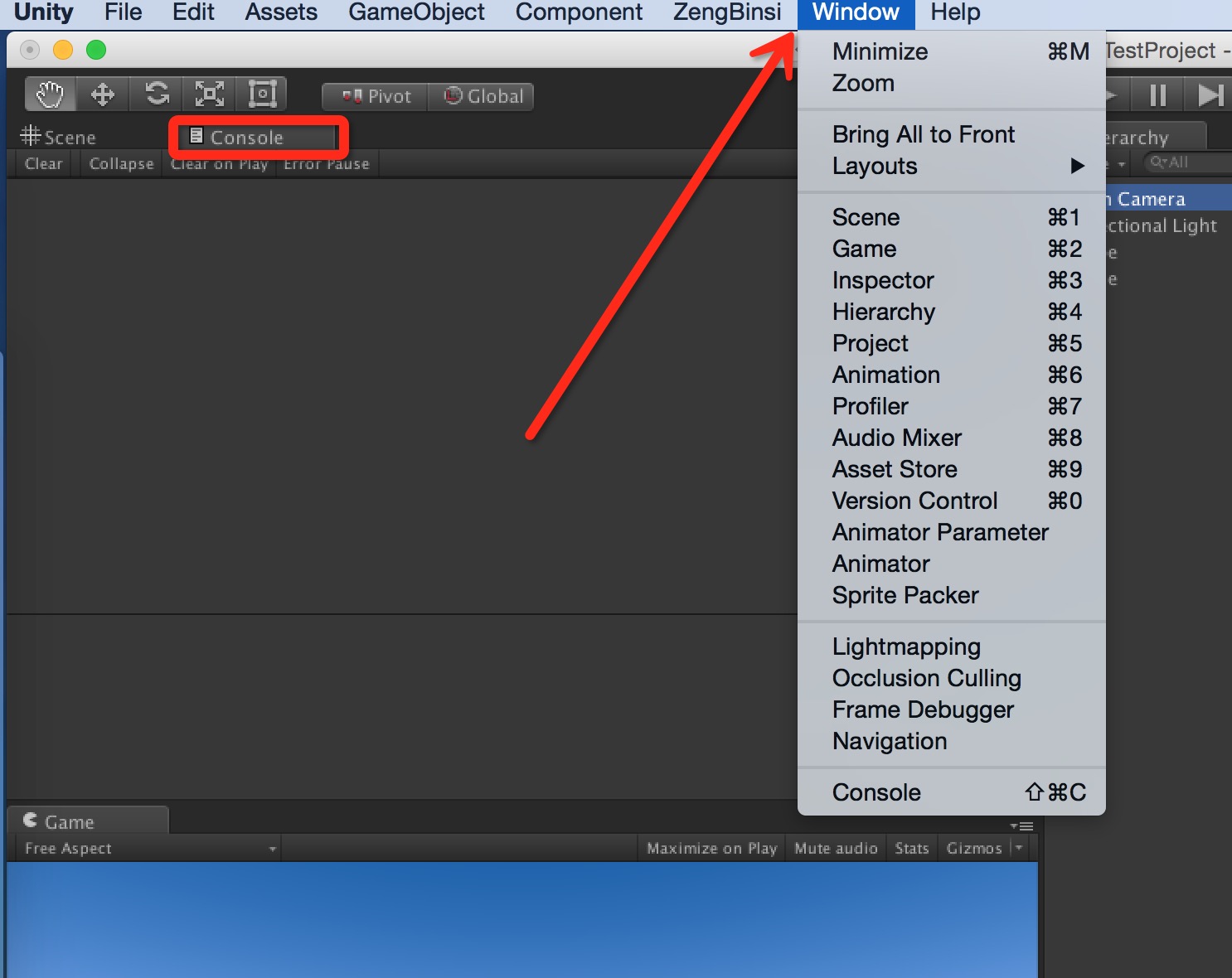
Task: Click the Hierarchy search field
Action: [1188, 162]
